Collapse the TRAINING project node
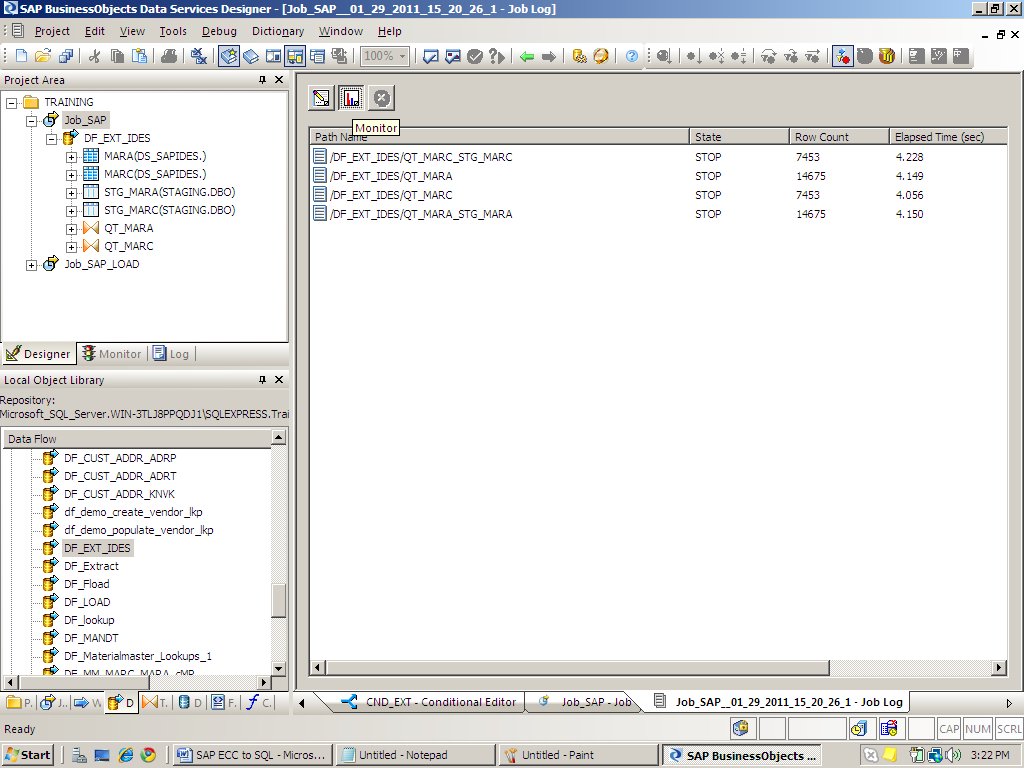The image size is (1024, 768). (x=12, y=103)
